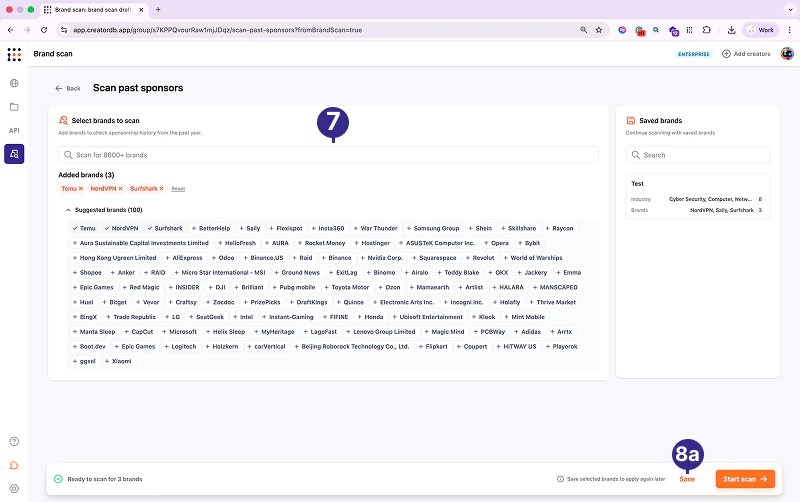Viewport: 800px width, 502px height.
Task: Add Nvidia Corp. suggested brand
Action: click(381, 258)
